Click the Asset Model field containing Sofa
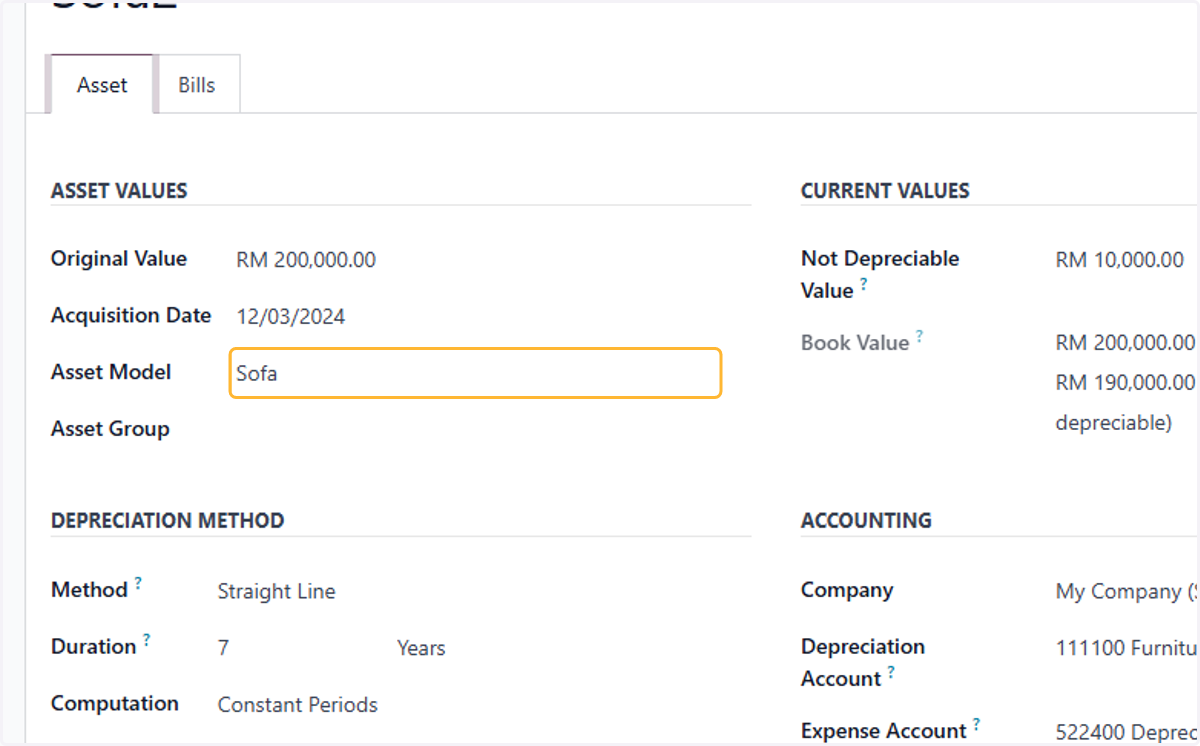Viewport: 1200px width, 746px height. pos(475,373)
